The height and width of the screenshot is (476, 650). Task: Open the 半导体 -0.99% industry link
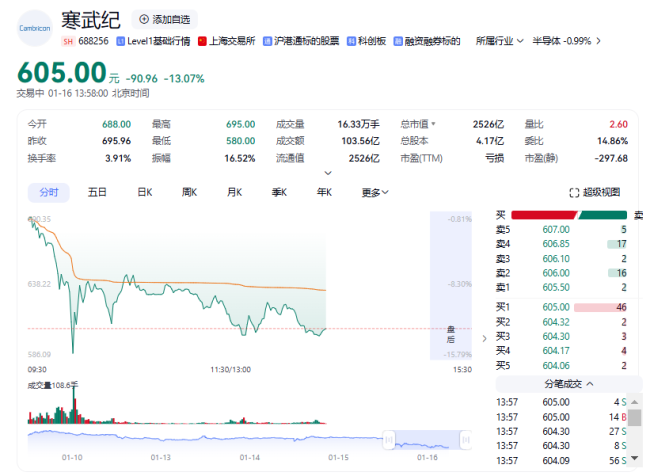[562, 41]
